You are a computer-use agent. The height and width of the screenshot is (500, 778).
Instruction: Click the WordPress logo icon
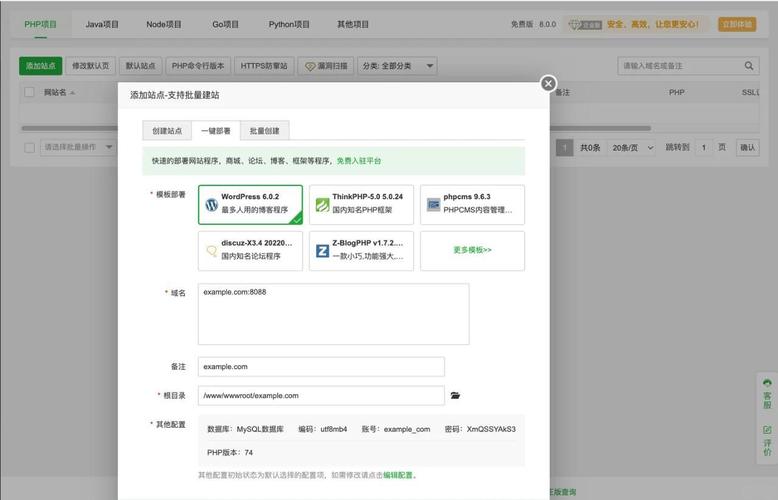click(212, 204)
